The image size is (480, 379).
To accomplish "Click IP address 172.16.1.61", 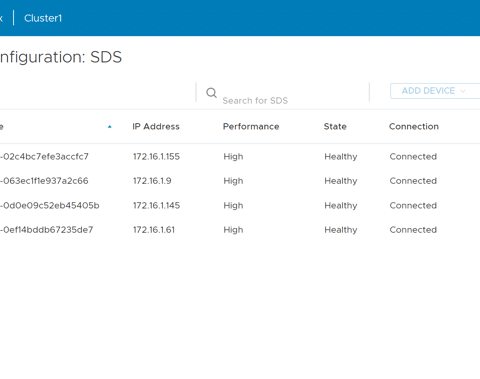I will (x=154, y=230).
